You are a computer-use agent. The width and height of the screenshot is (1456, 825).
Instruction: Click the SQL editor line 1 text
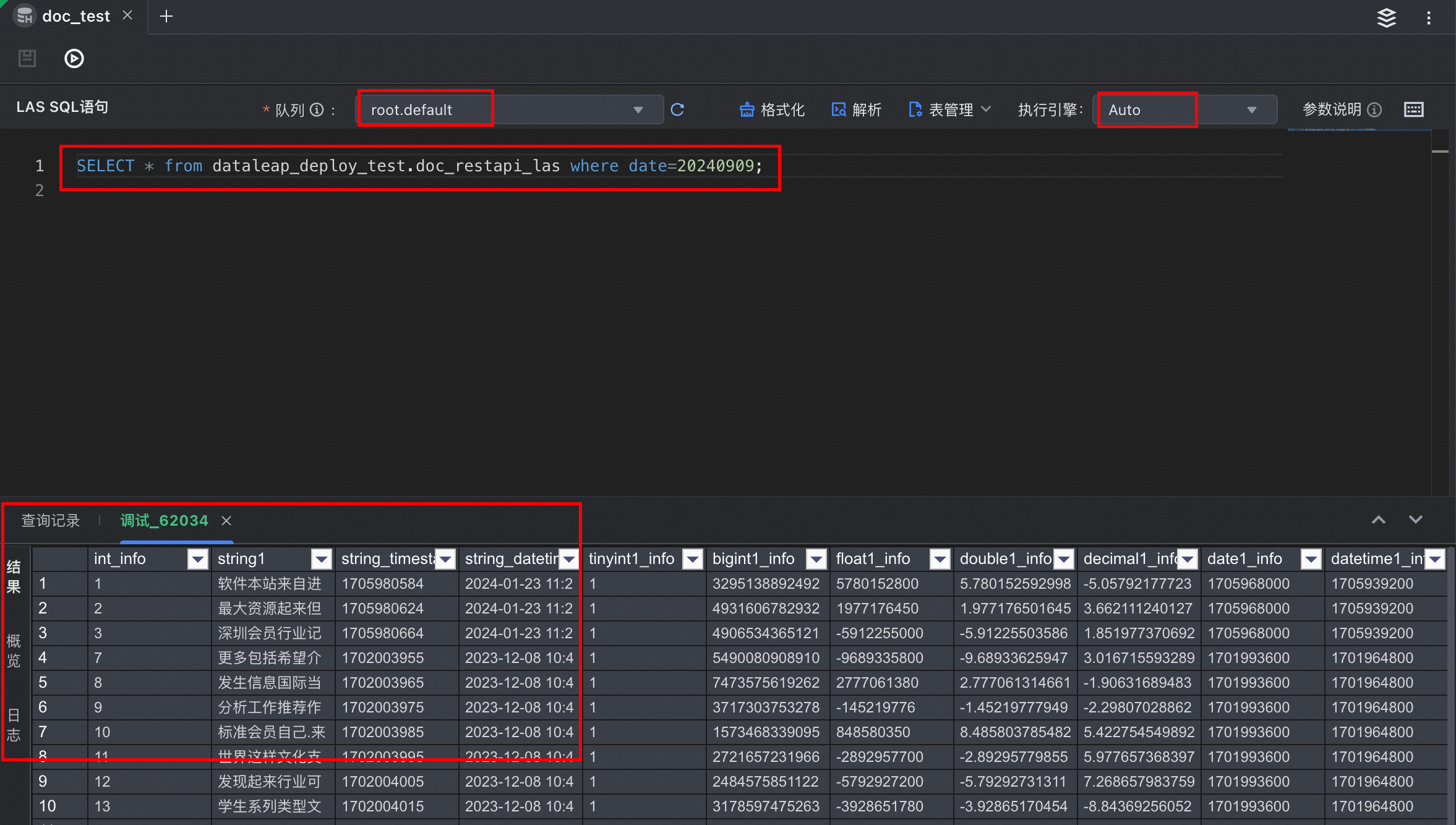[x=419, y=166]
